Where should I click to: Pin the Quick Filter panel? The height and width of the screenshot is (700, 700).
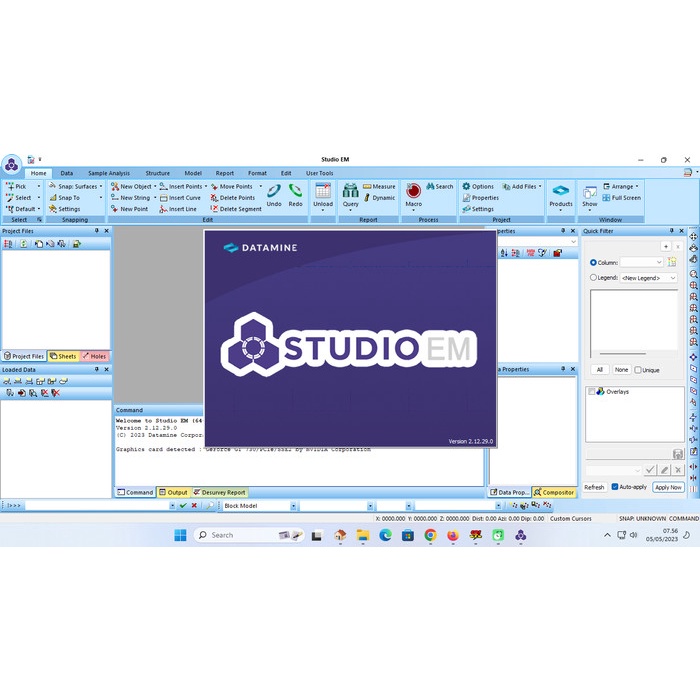point(671,231)
